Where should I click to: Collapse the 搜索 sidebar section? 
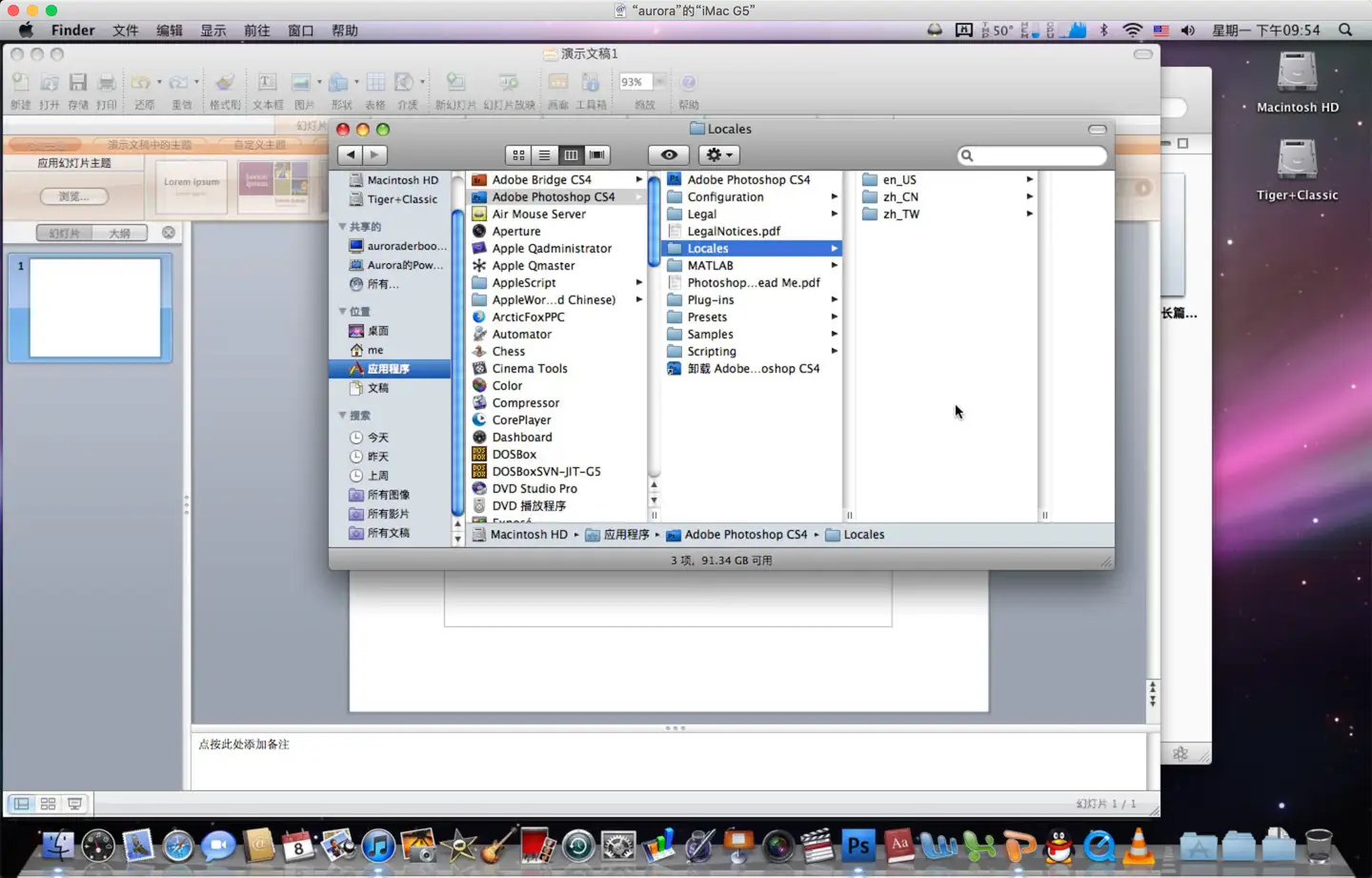[x=342, y=416]
